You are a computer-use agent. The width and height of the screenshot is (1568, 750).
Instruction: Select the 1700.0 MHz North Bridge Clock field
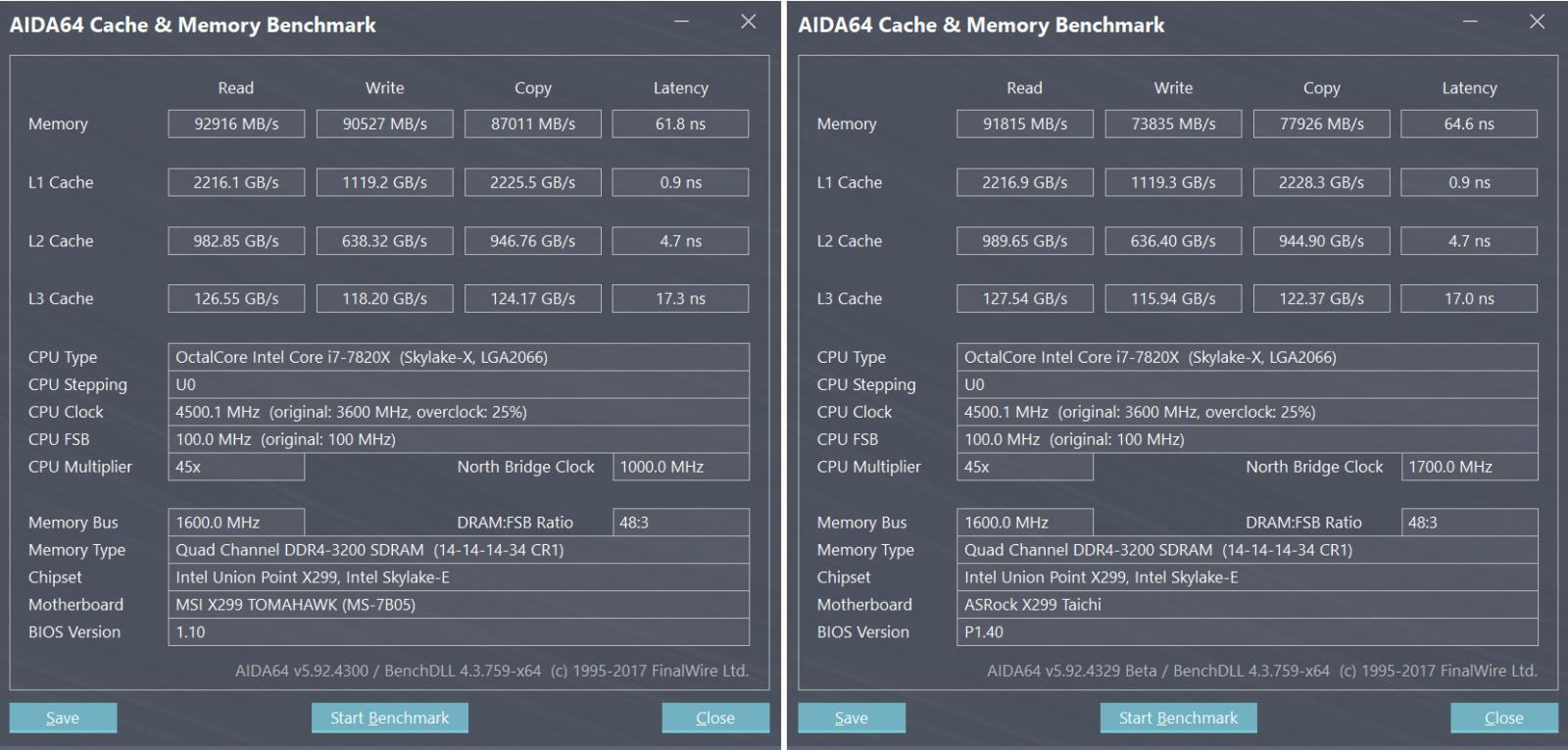click(1469, 467)
